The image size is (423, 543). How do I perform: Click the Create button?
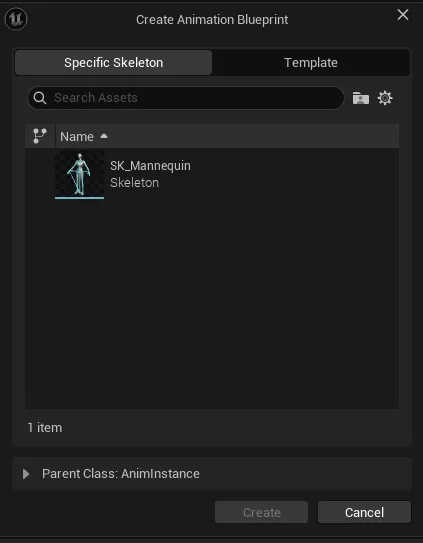click(x=261, y=512)
